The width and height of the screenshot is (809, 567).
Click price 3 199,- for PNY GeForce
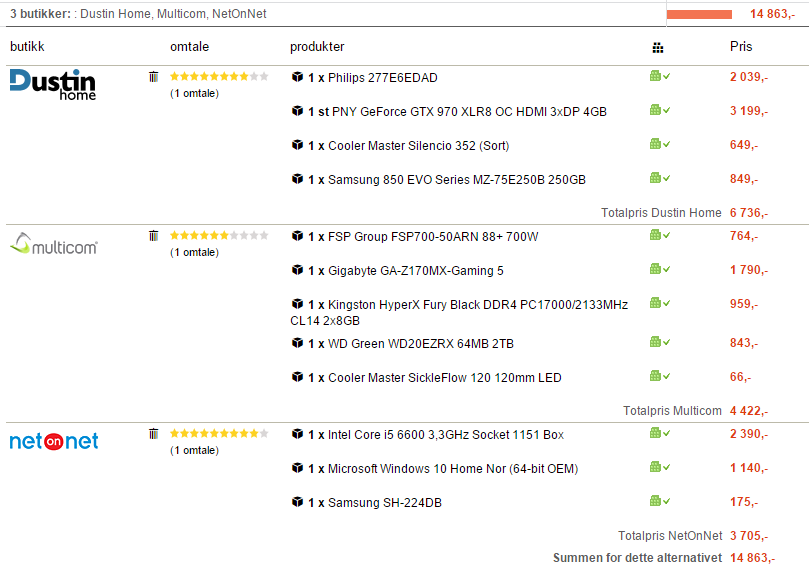coord(749,111)
